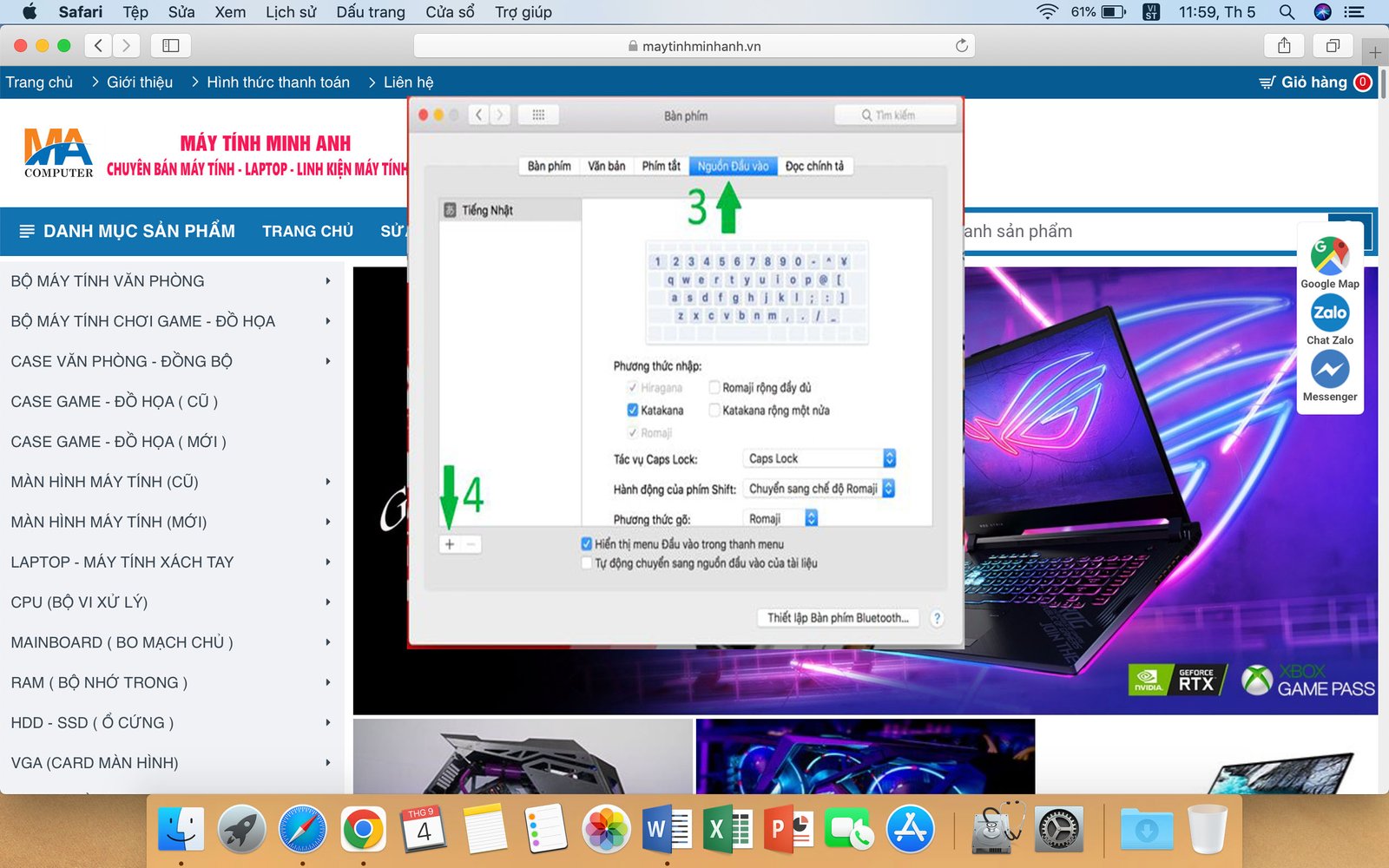This screenshot has width=1389, height=868.
Task: Open Google Chrome from the Dock
Action: [363, 830]
